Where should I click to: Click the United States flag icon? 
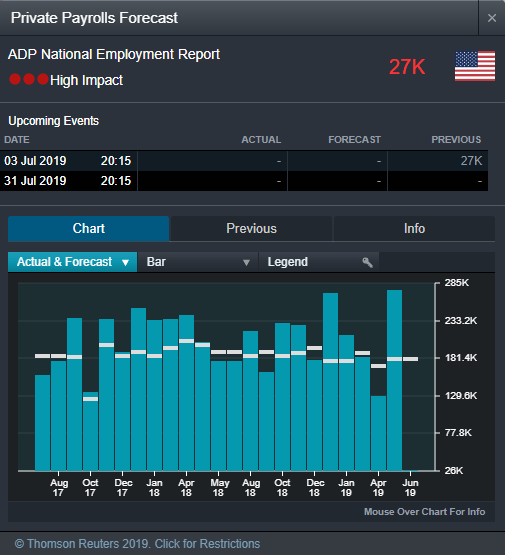pos(475,66)
